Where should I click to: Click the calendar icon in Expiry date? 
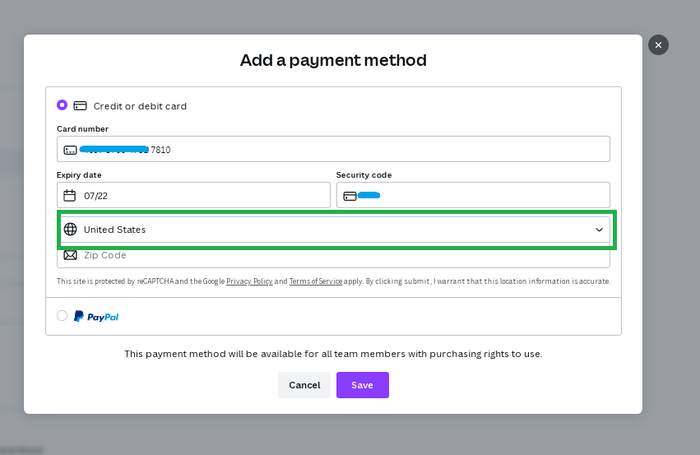pos(70,196)
